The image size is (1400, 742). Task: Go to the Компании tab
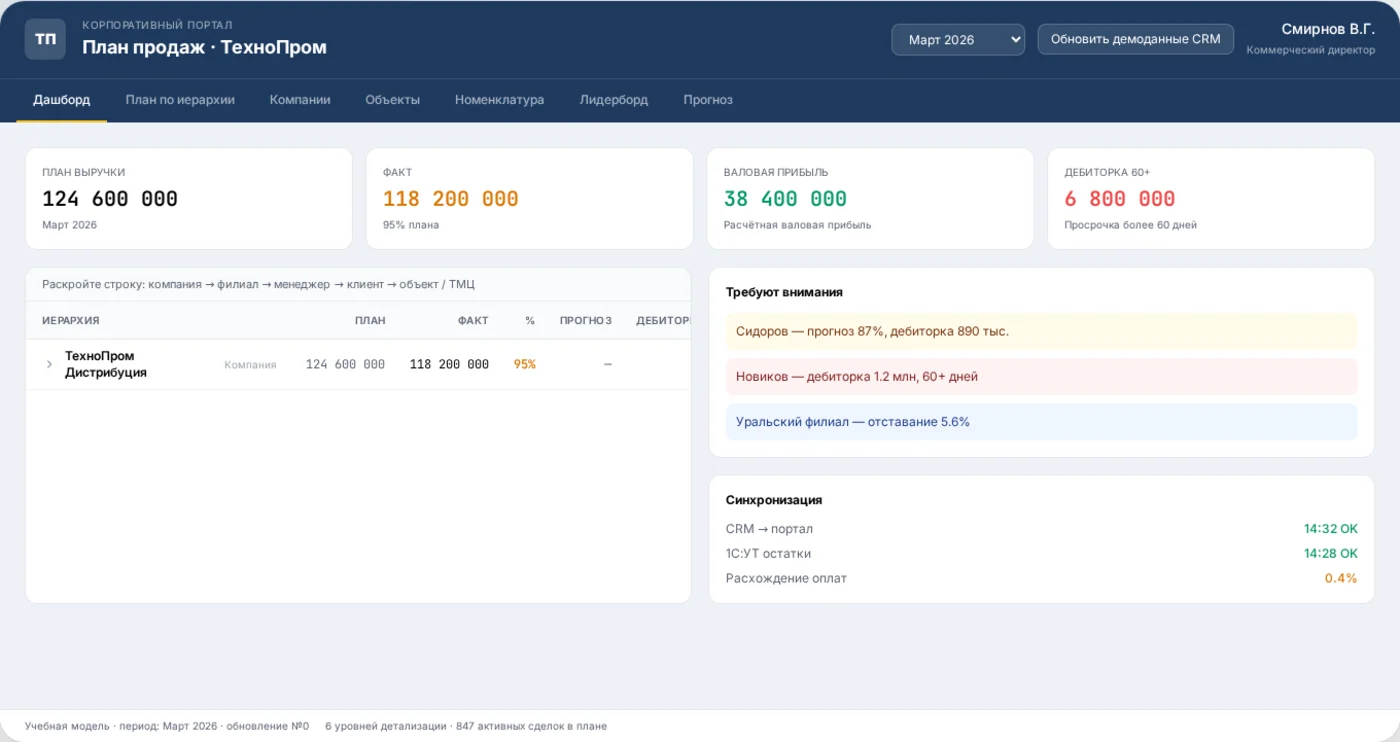(x=300, y=100)
